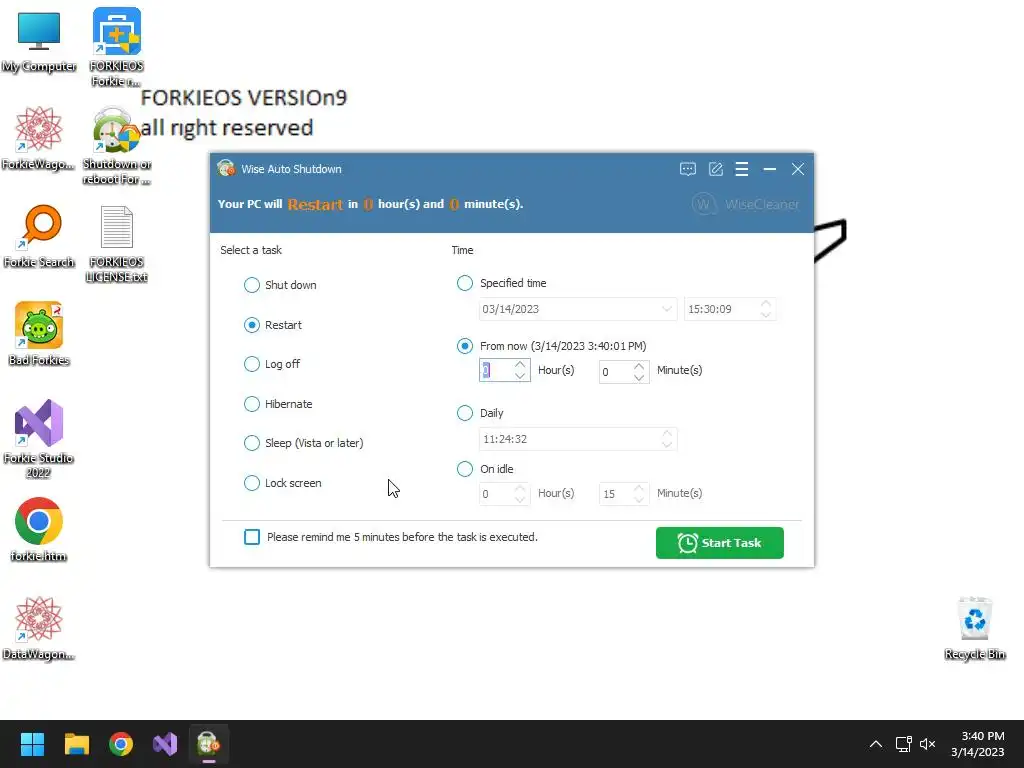The image size is (1024, 768).
Task: Open Forkie Studio 2022 desktop shortcut
Action: tap(39, 439)
